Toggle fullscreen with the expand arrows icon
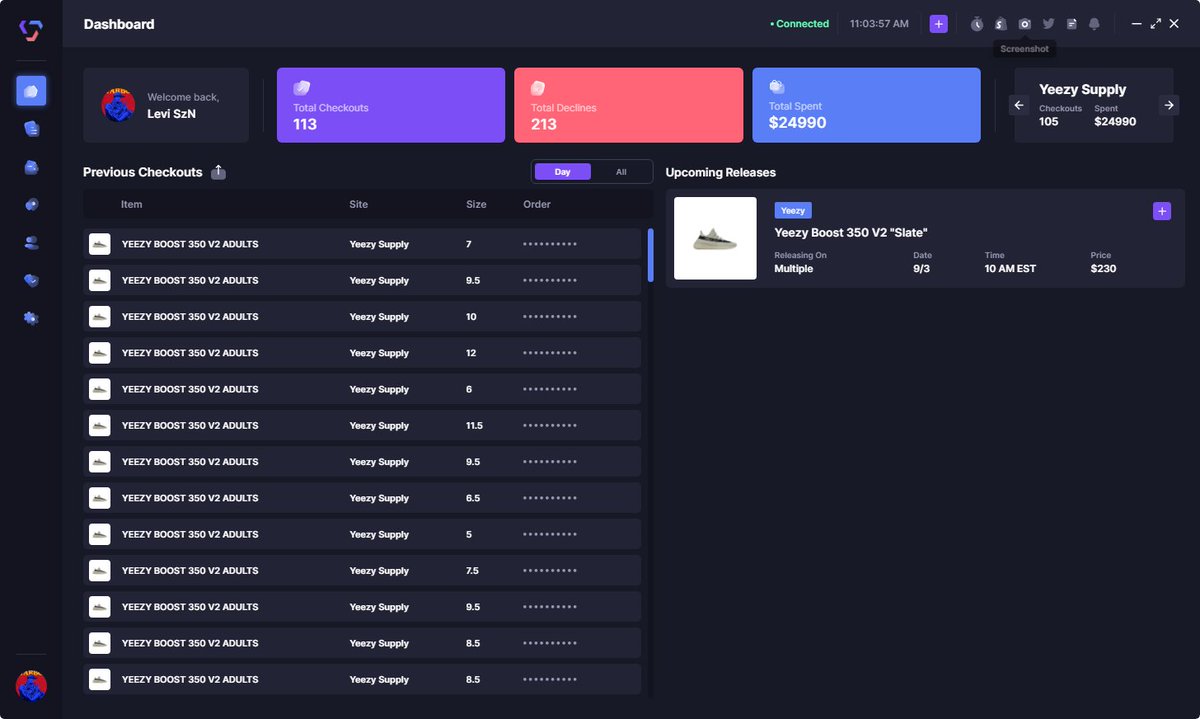The width and height of the screenshot is (1200, 719). [1155, 24]
